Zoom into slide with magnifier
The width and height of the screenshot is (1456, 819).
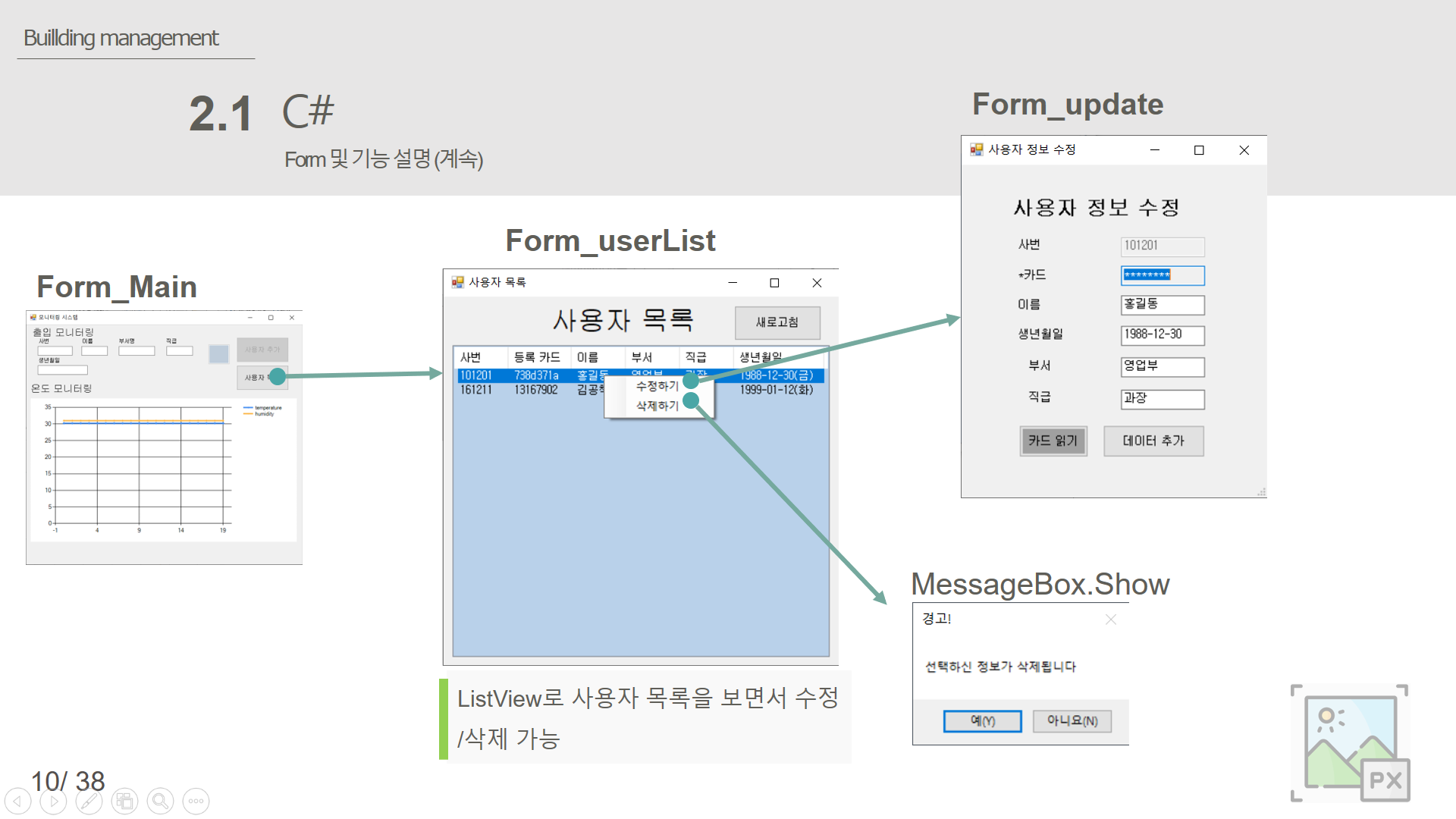pyautogui.click(x=160, y=801)
